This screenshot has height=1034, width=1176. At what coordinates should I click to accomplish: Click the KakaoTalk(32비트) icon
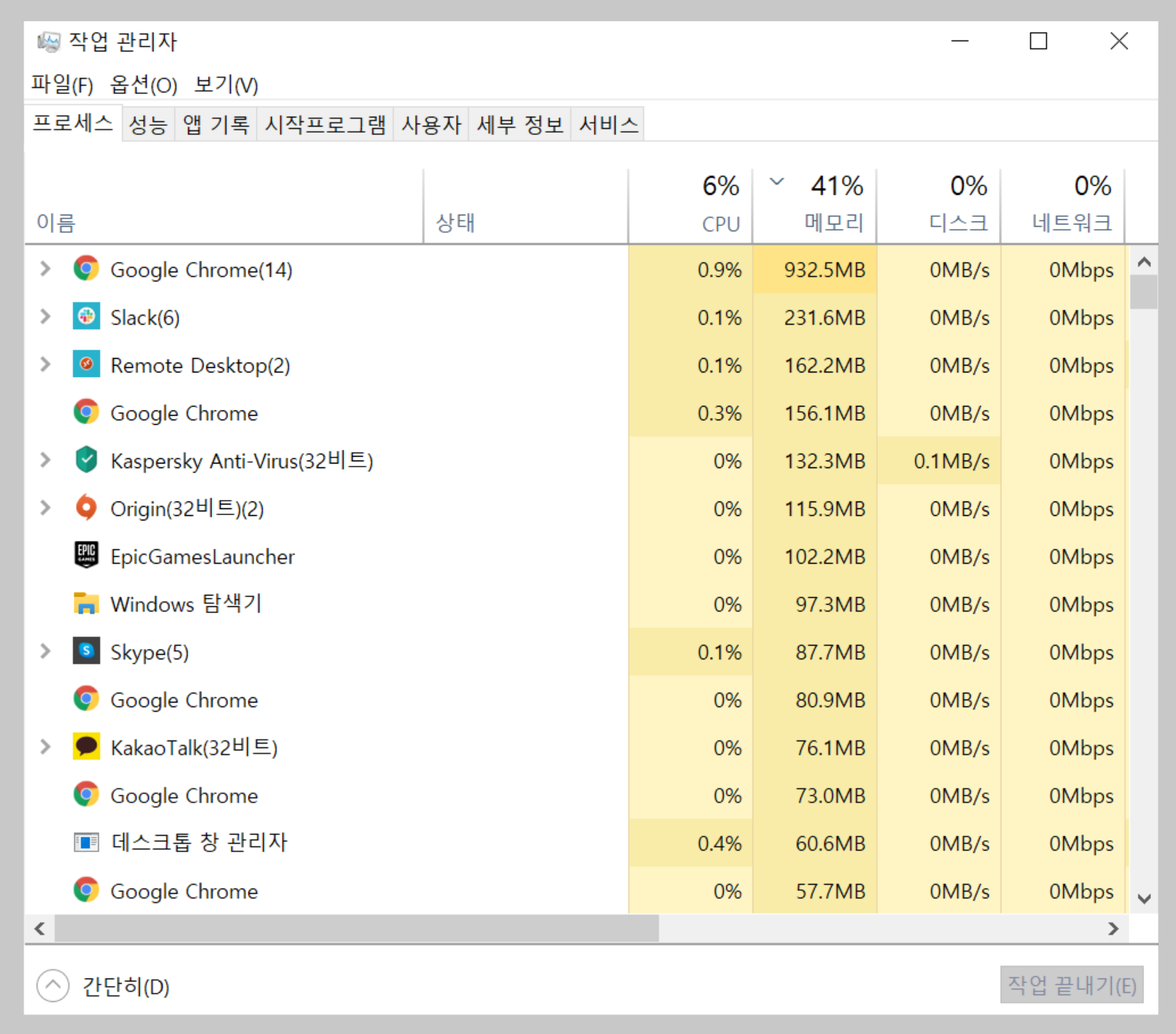(86, 746)
